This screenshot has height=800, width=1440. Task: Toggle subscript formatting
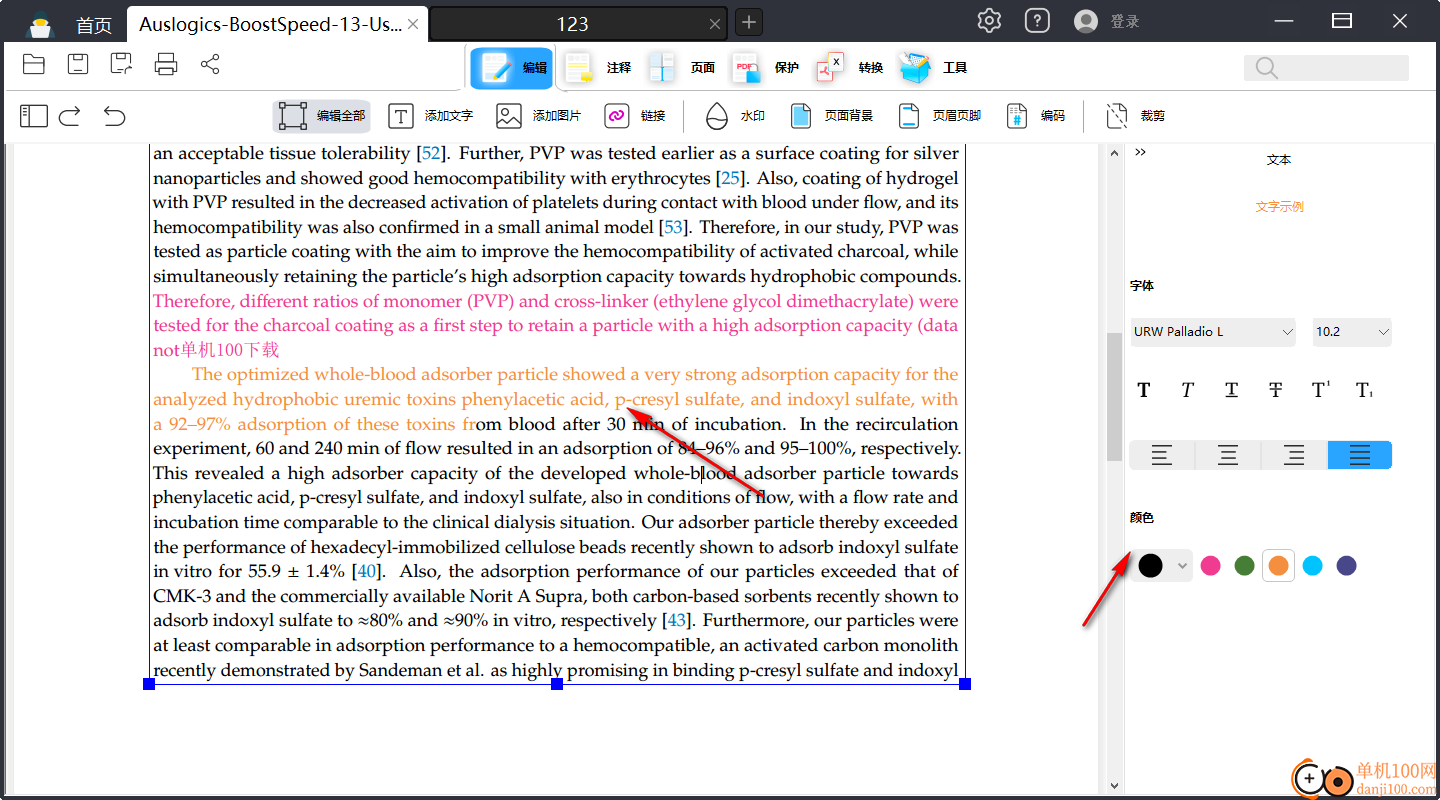coord(1365,390)
